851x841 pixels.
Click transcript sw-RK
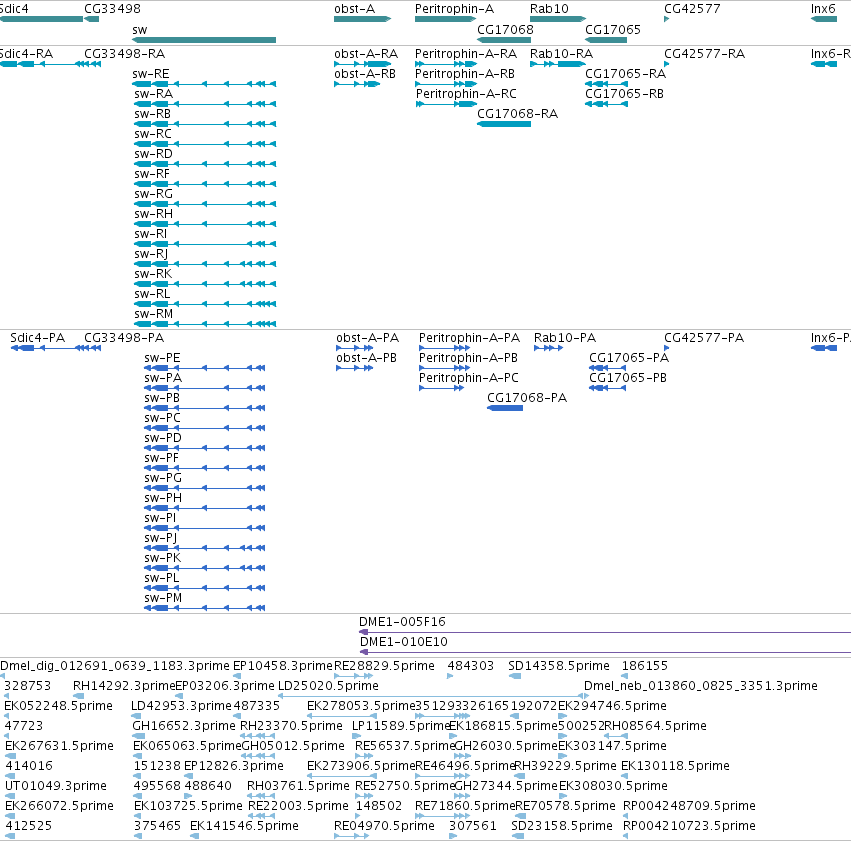204,284
